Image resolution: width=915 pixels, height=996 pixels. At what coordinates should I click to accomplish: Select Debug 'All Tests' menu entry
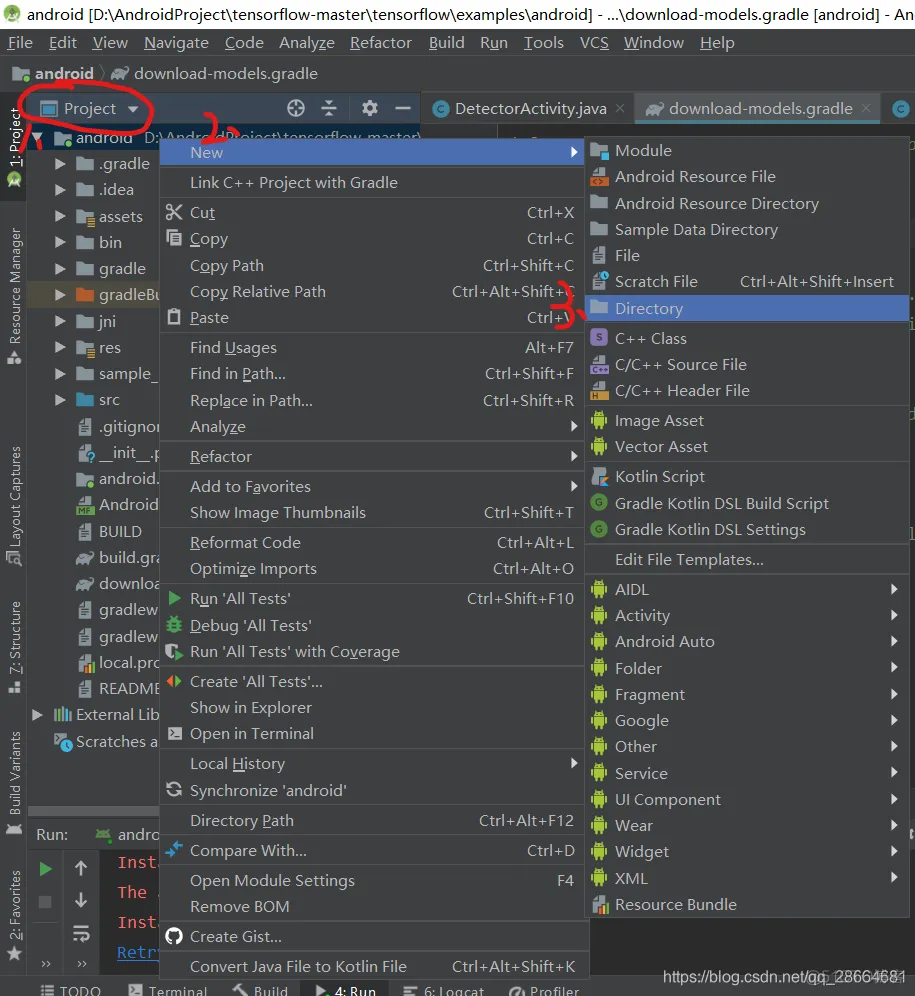(372, 626)
